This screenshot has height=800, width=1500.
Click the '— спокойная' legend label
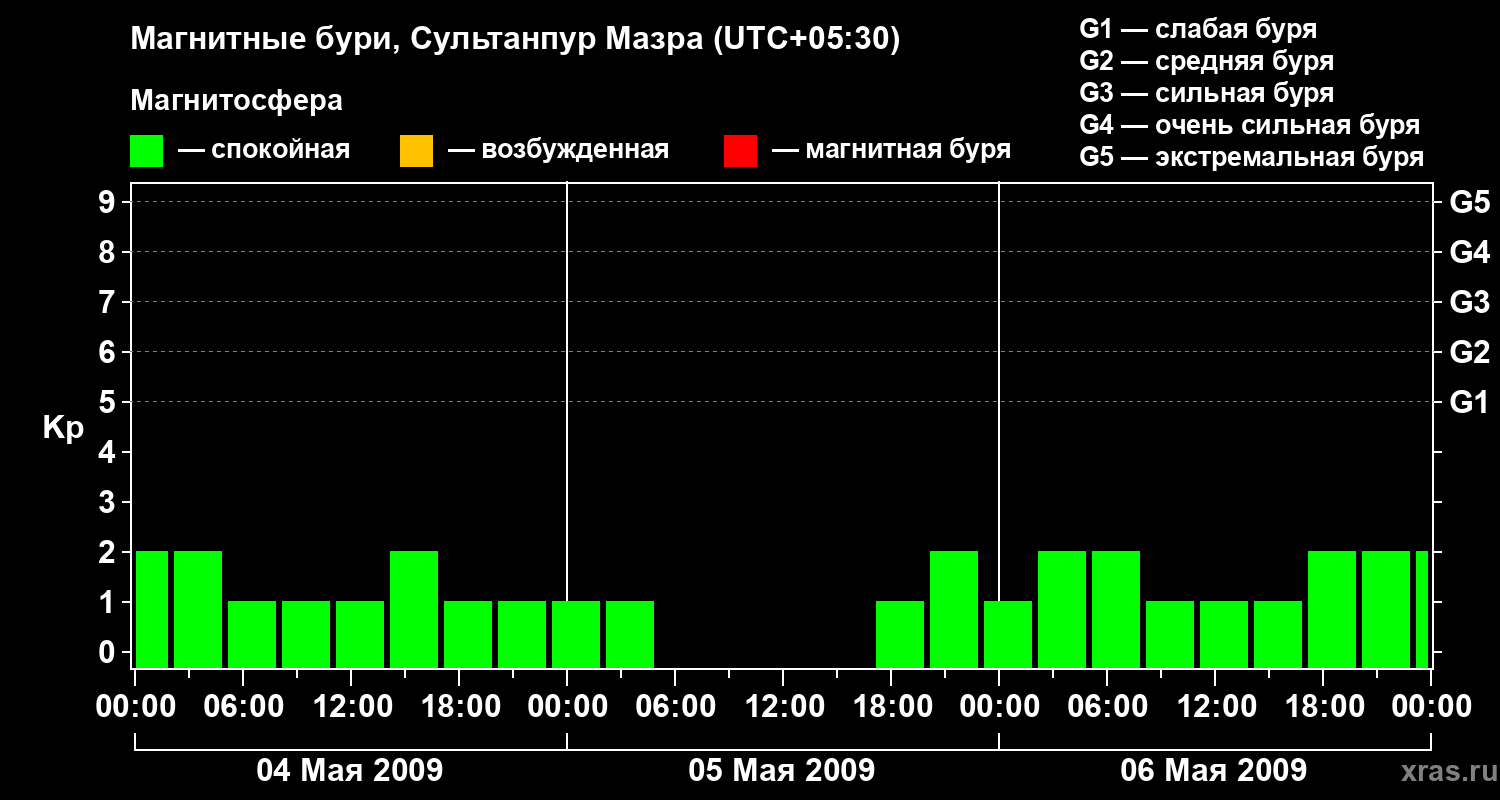[x=264, y=150]
